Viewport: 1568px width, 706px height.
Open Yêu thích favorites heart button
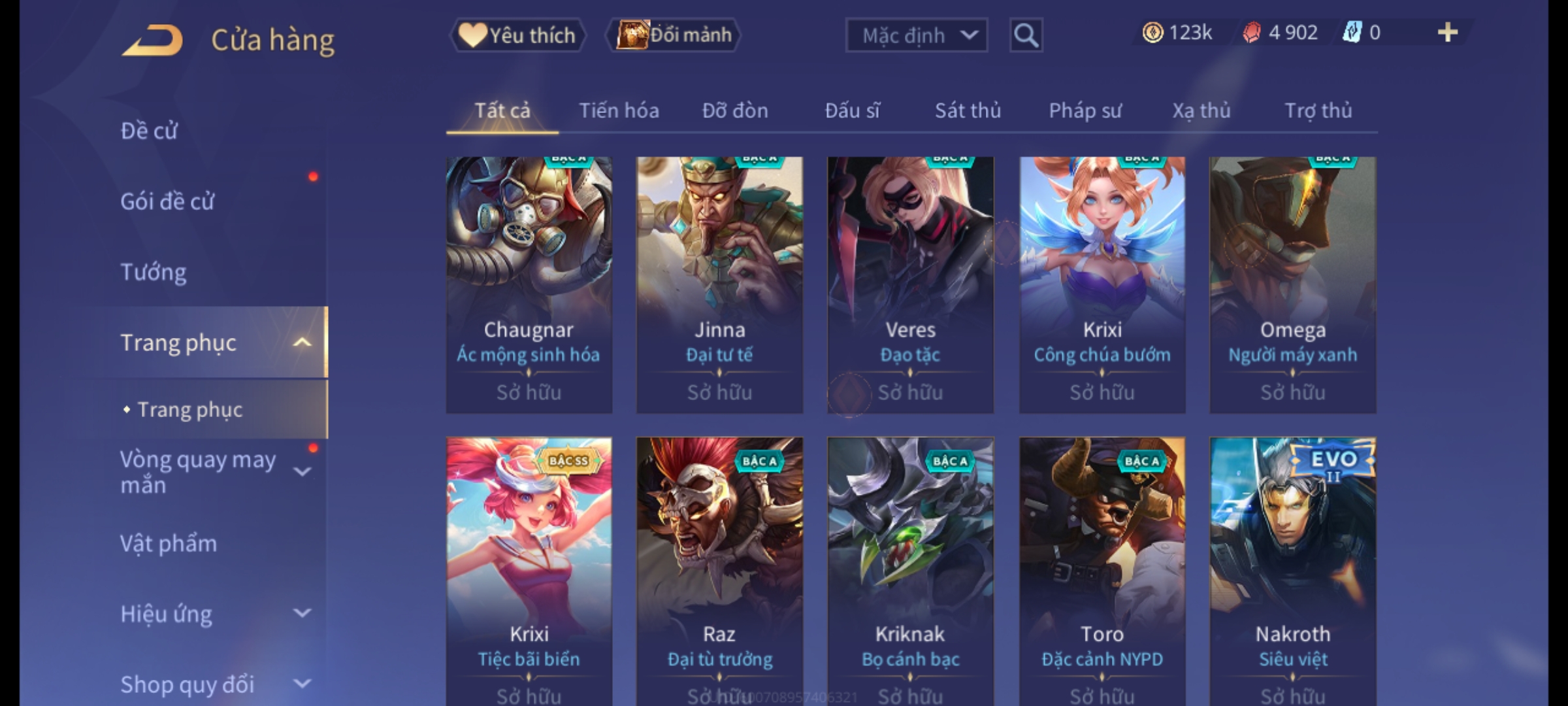tap(517, 35)
